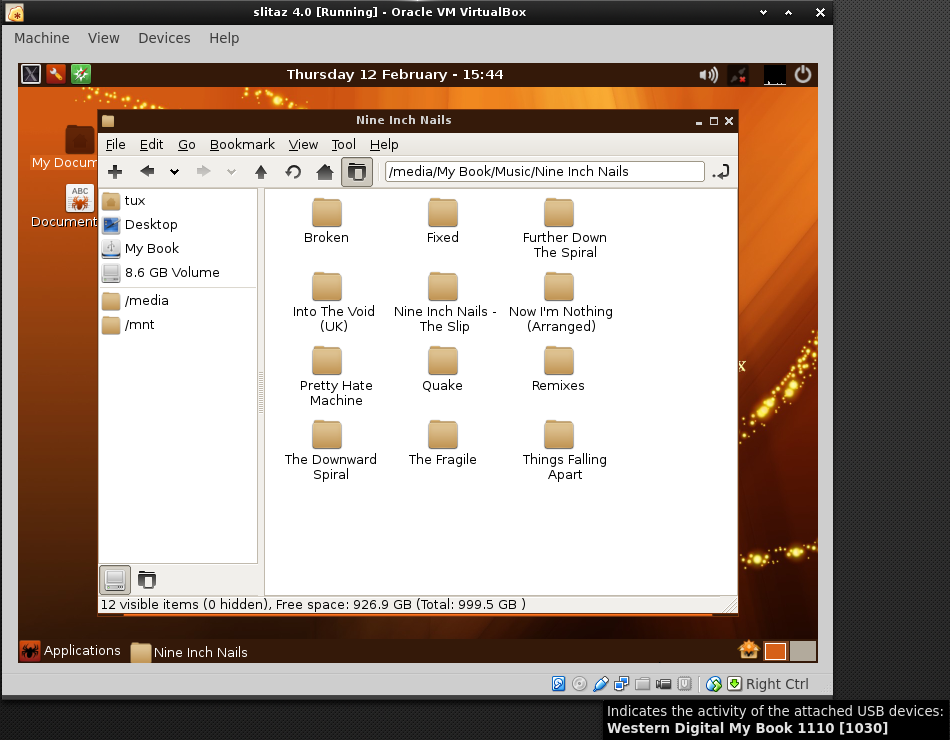Click the New Tab plus icon
This screenshot has width=950, height=740.
[x=115, y=172]
